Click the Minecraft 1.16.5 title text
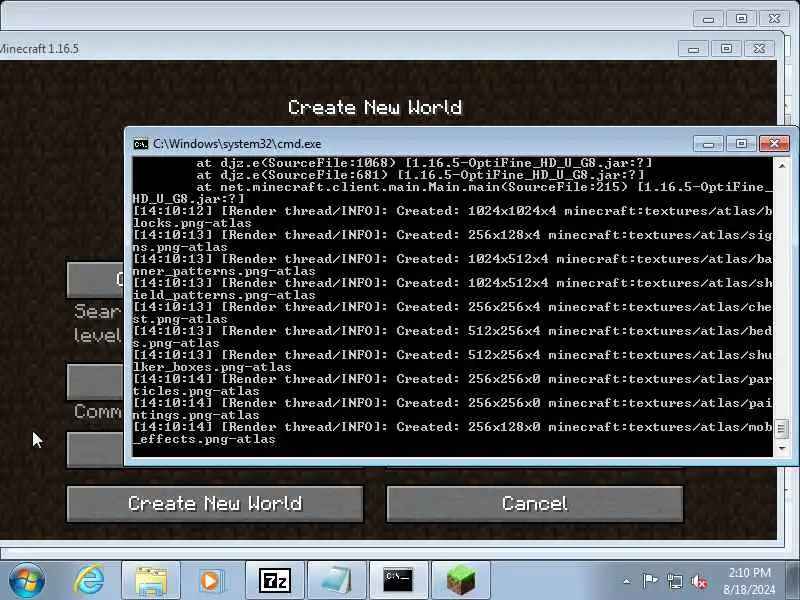The height and width of the screenshot is (600, 800). 39,49
